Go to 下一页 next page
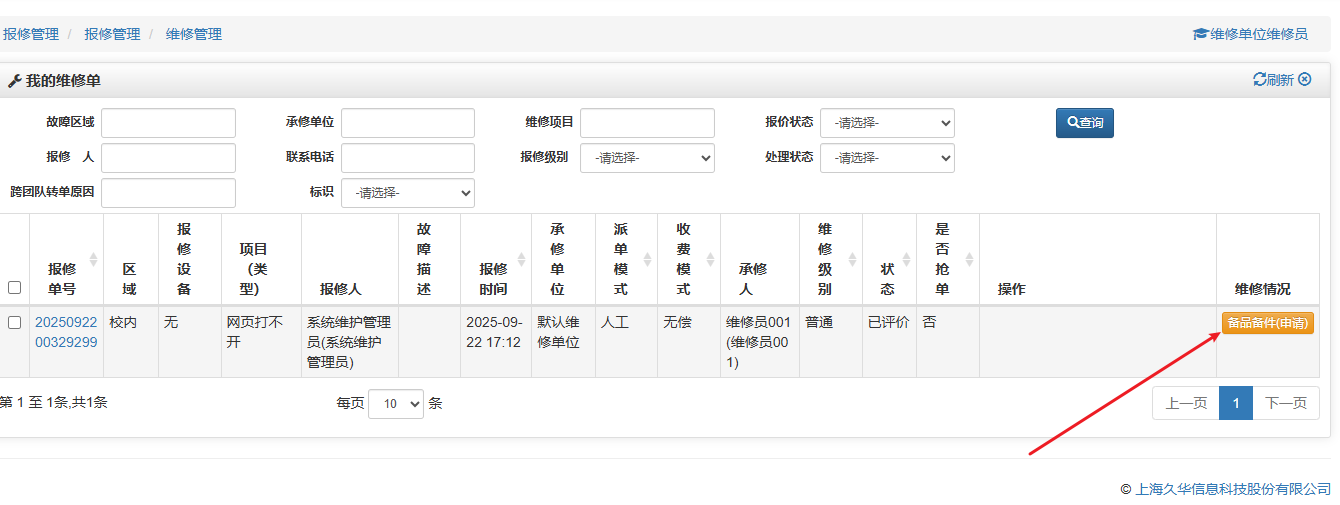 tap(1286, 403)
